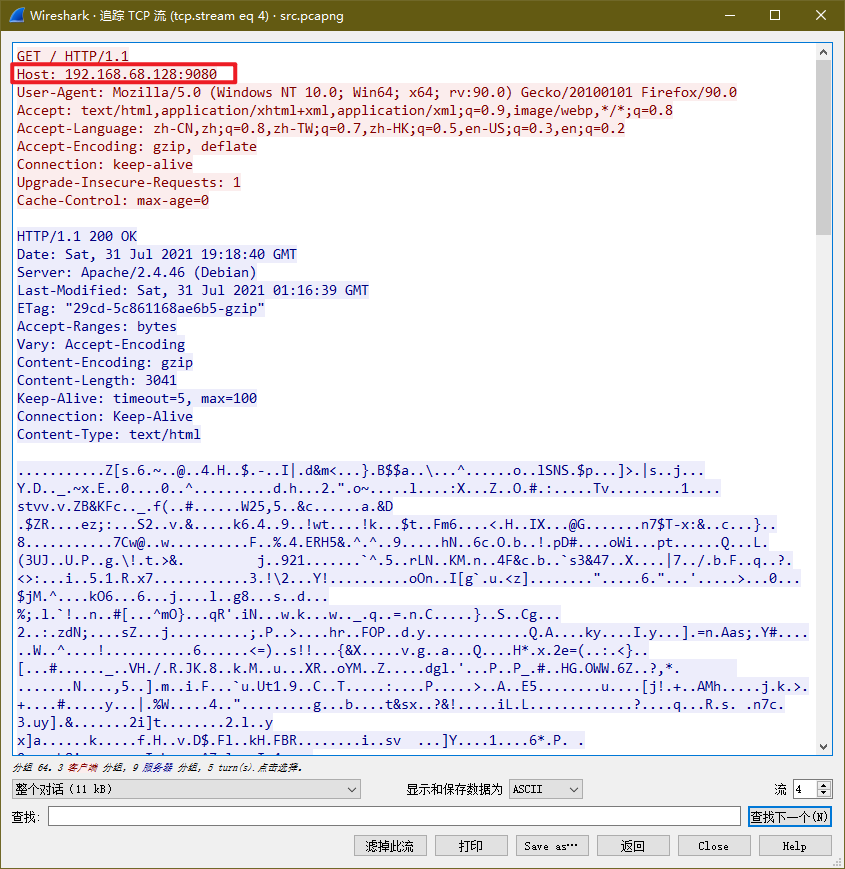Click the Date: Sat, 31 Jul 2021 line
This screenshot has height=869, width=845.
(157, 254)
